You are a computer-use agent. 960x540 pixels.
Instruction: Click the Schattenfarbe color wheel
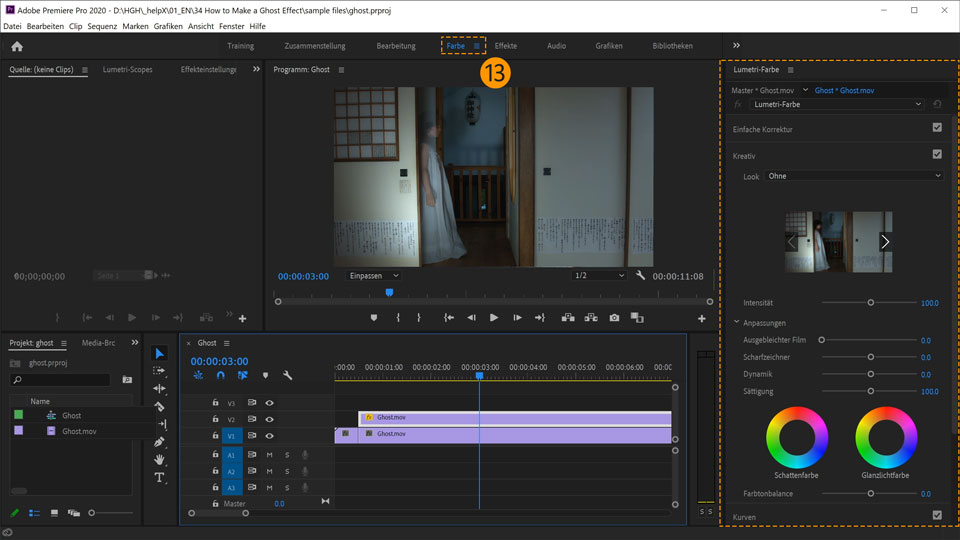(x=796, y=438)
